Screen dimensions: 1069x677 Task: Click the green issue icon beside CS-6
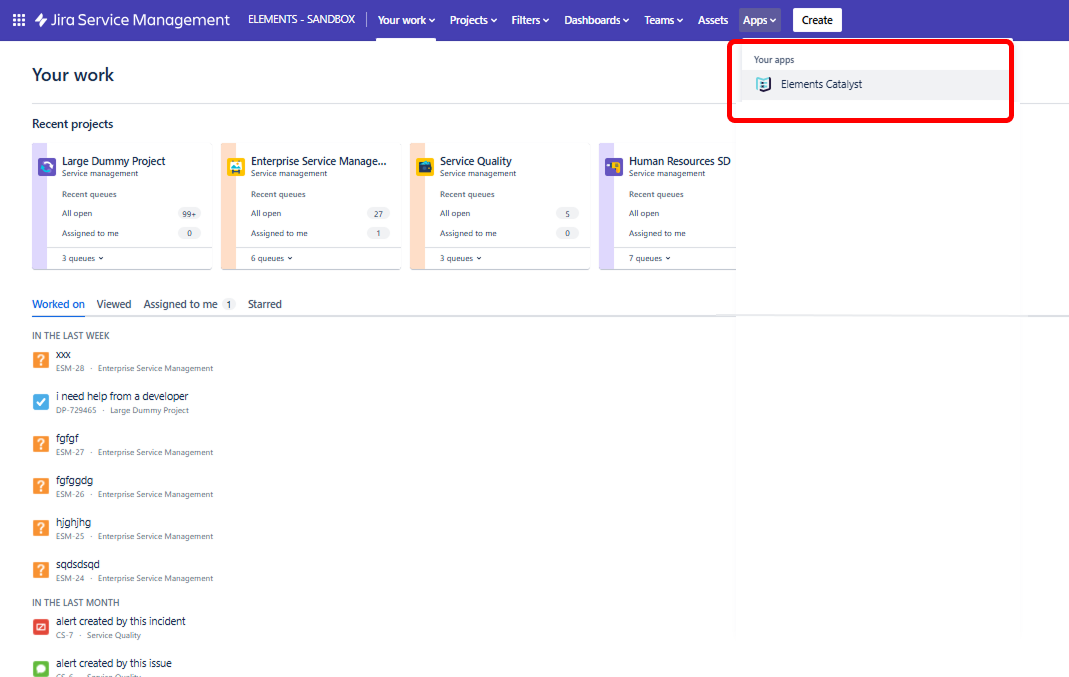click(40, 669)
